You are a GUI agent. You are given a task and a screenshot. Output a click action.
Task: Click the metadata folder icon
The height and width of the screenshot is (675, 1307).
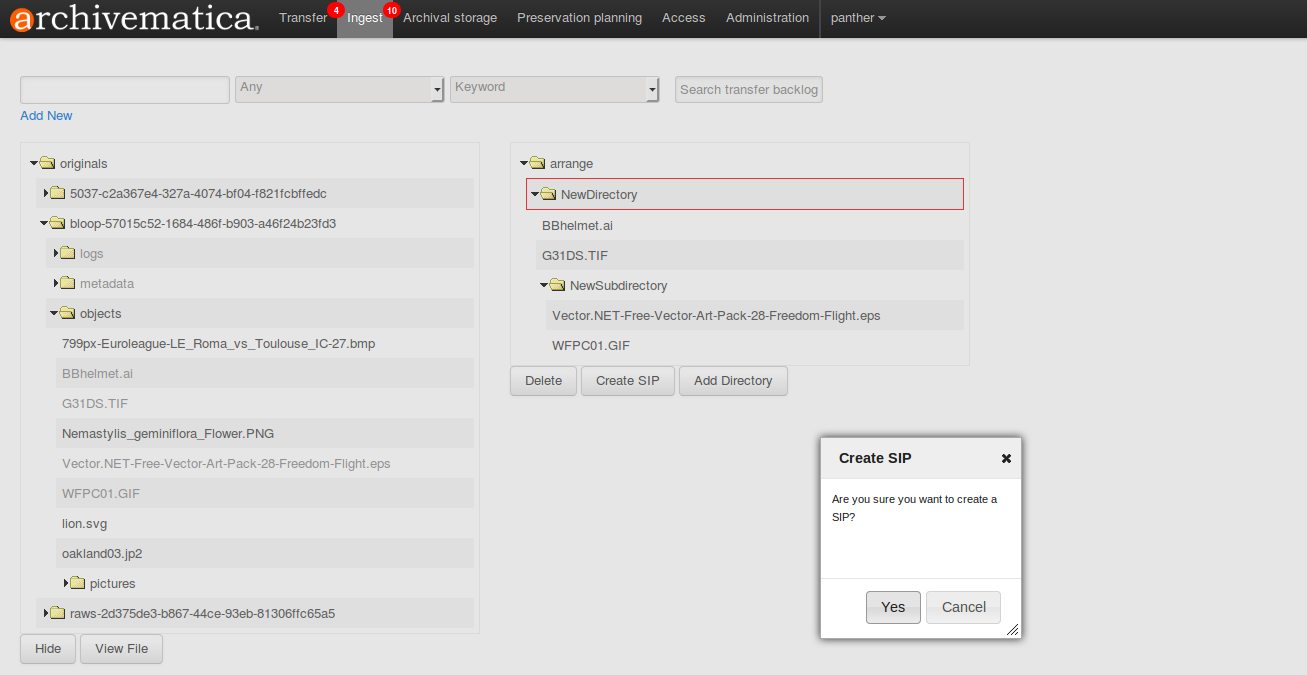click(67, 283)
